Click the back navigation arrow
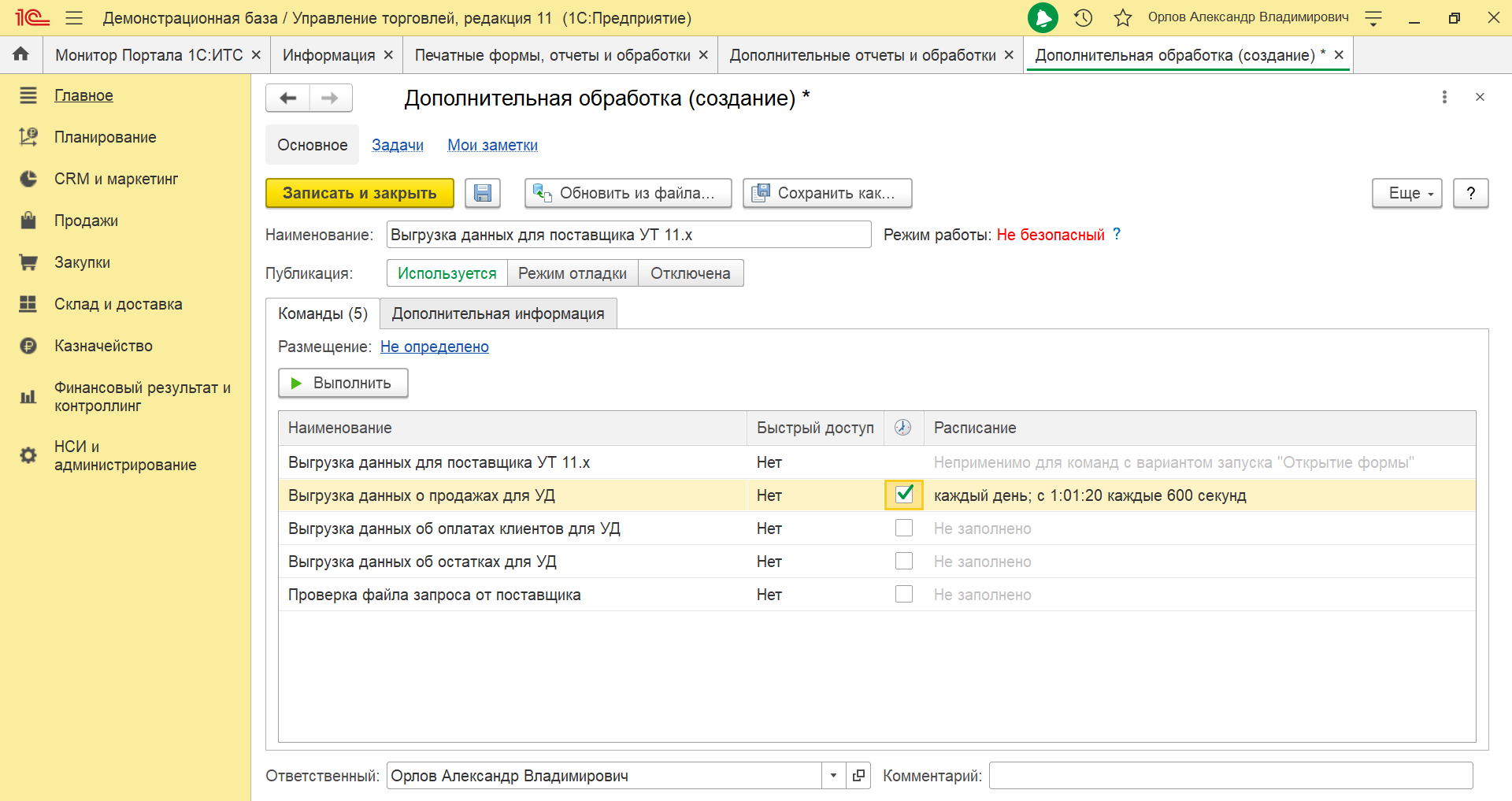This screenshot has height=801, width=1512. (x=287, y=98)
